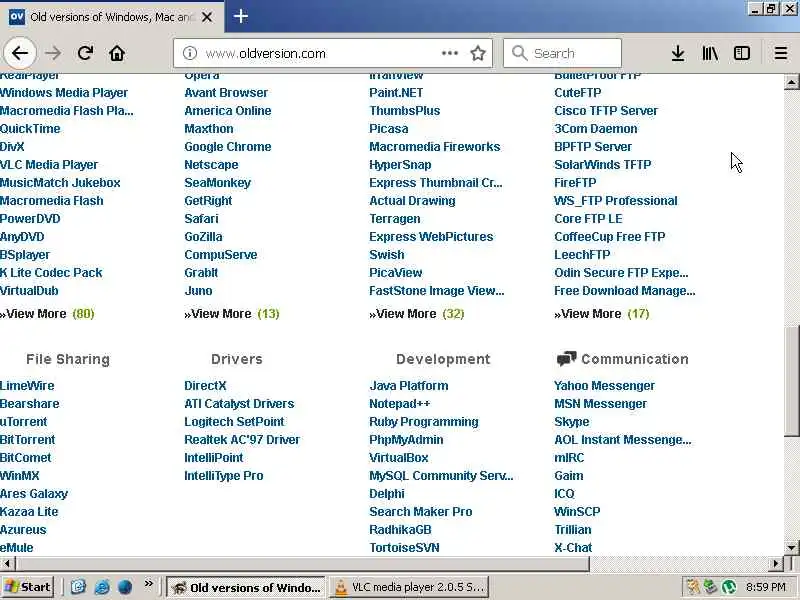Open the Windows Media Player link
Viewport: 800px width, 600px height.
click(x=64, y=93)
